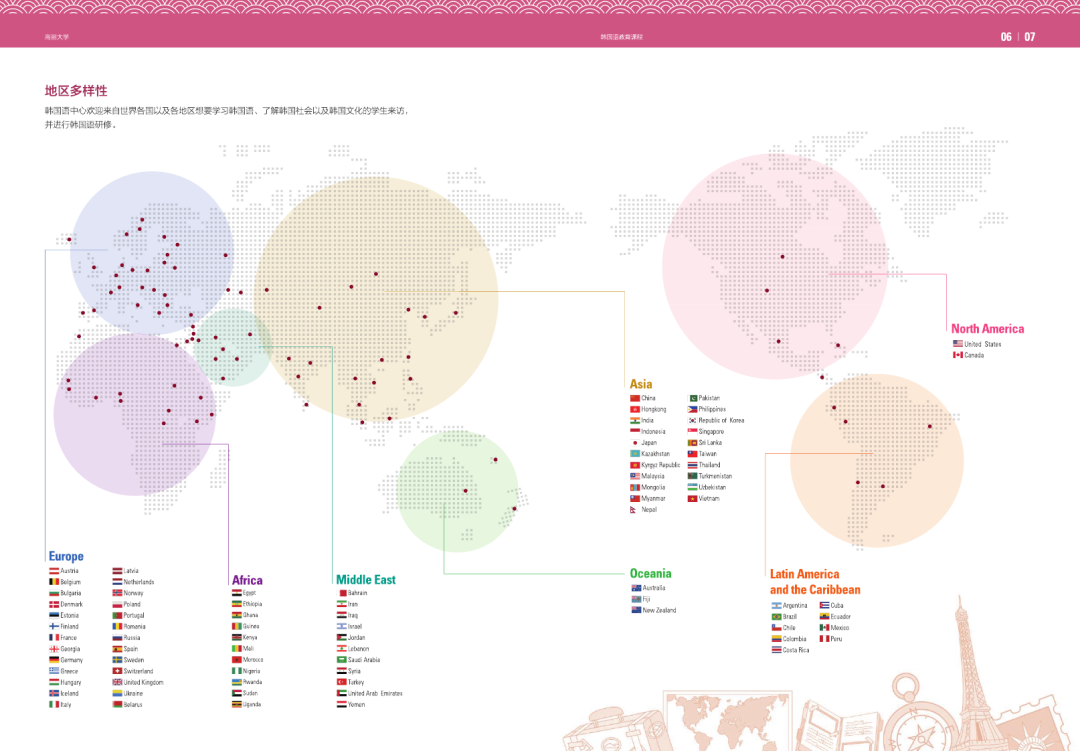This screenshot has height=751, width=1080.
Task: Click the Latin America heading text
Action: [x=804, y=574]
